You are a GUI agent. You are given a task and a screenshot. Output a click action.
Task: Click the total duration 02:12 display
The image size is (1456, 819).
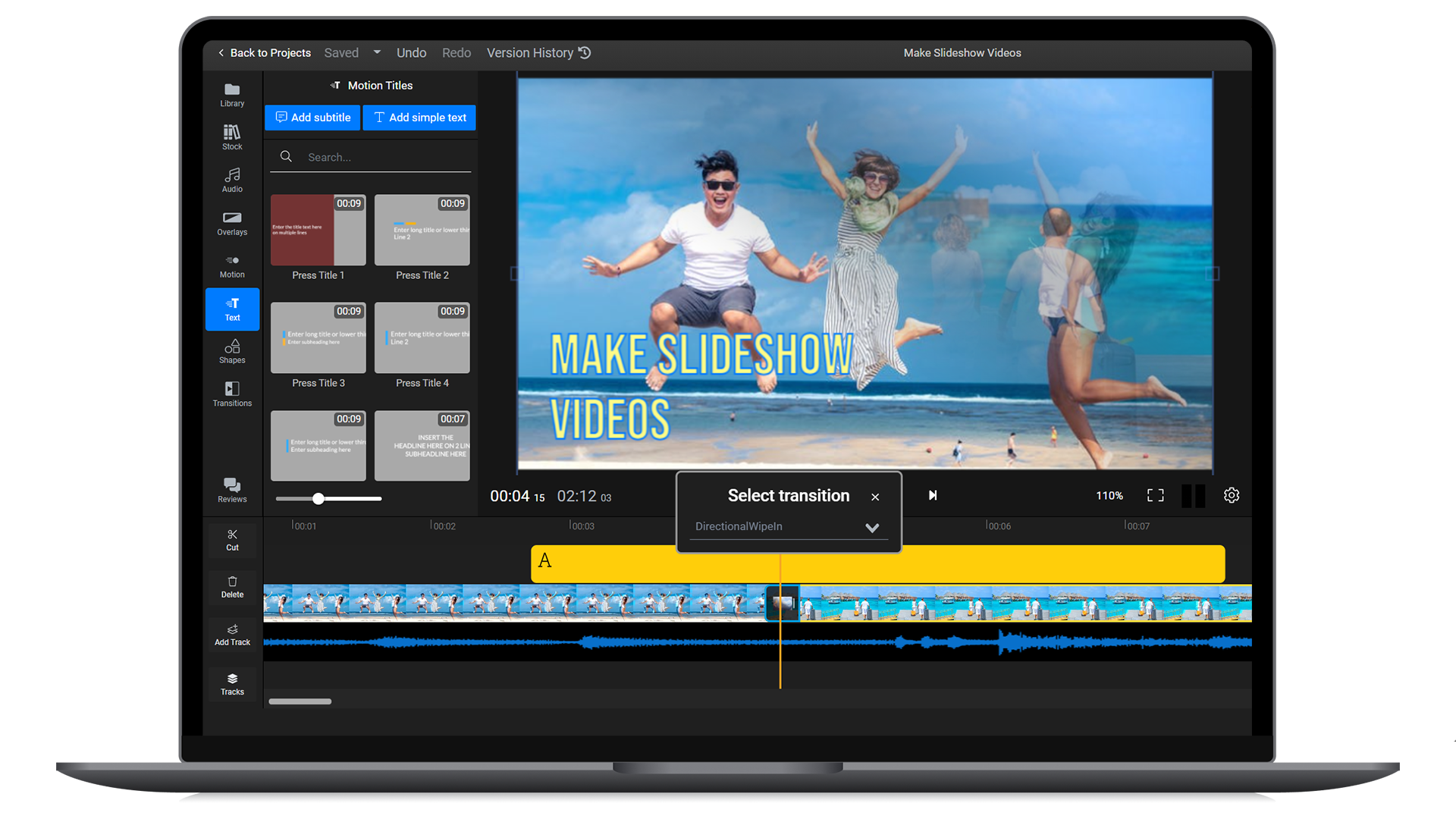pos(584,496)
